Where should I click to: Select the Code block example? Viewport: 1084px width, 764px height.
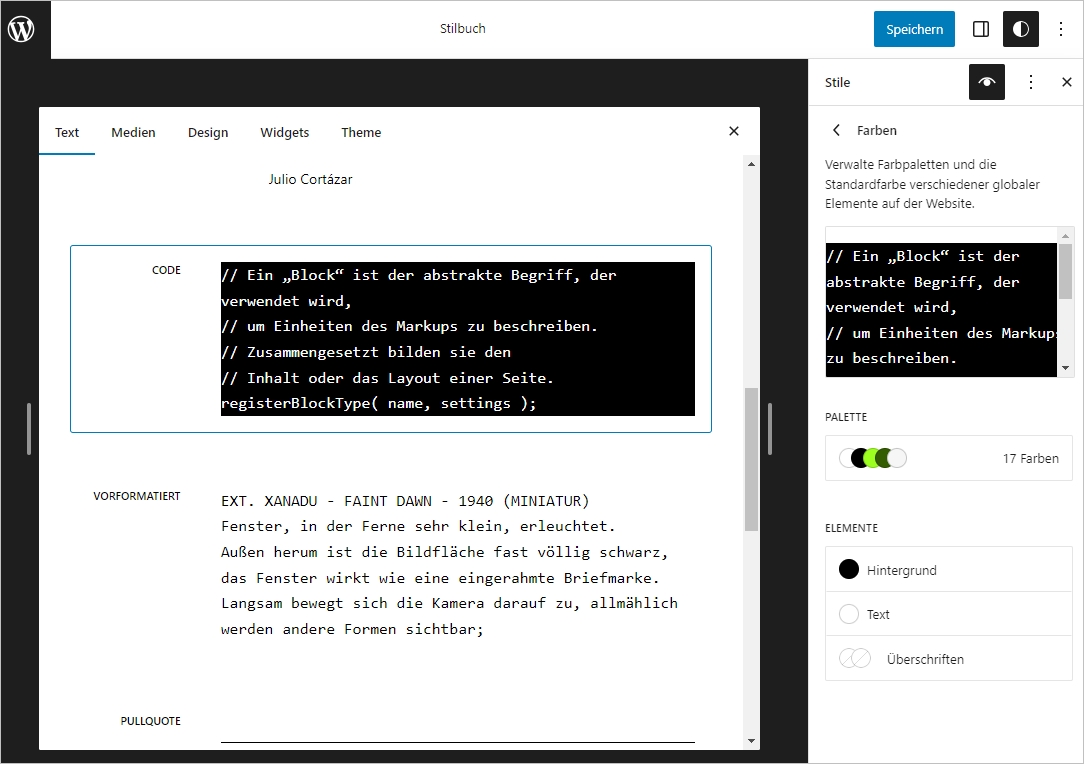point(390,339)
